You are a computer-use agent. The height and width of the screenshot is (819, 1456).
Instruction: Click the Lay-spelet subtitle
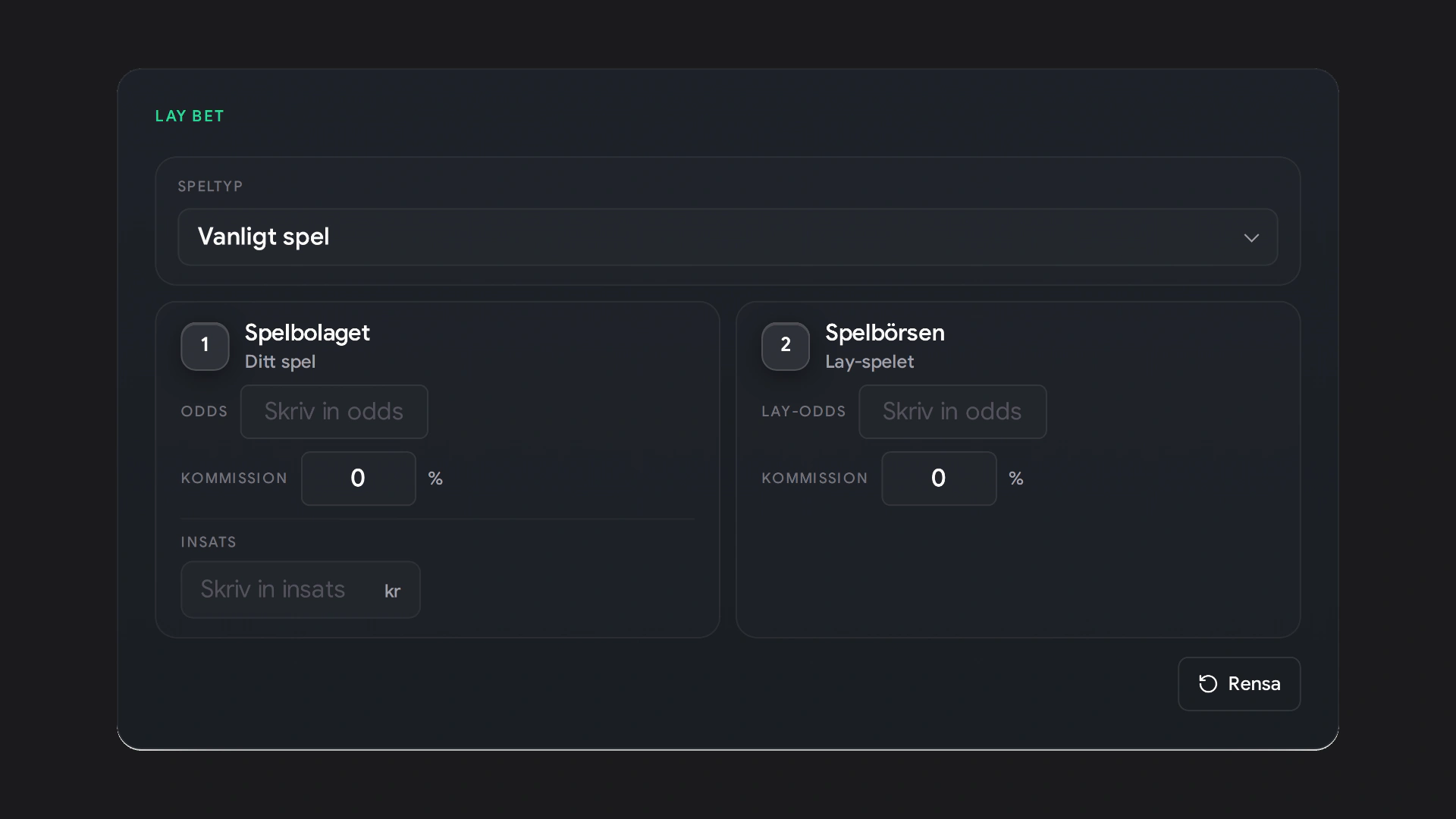click(x=870, y=362)
